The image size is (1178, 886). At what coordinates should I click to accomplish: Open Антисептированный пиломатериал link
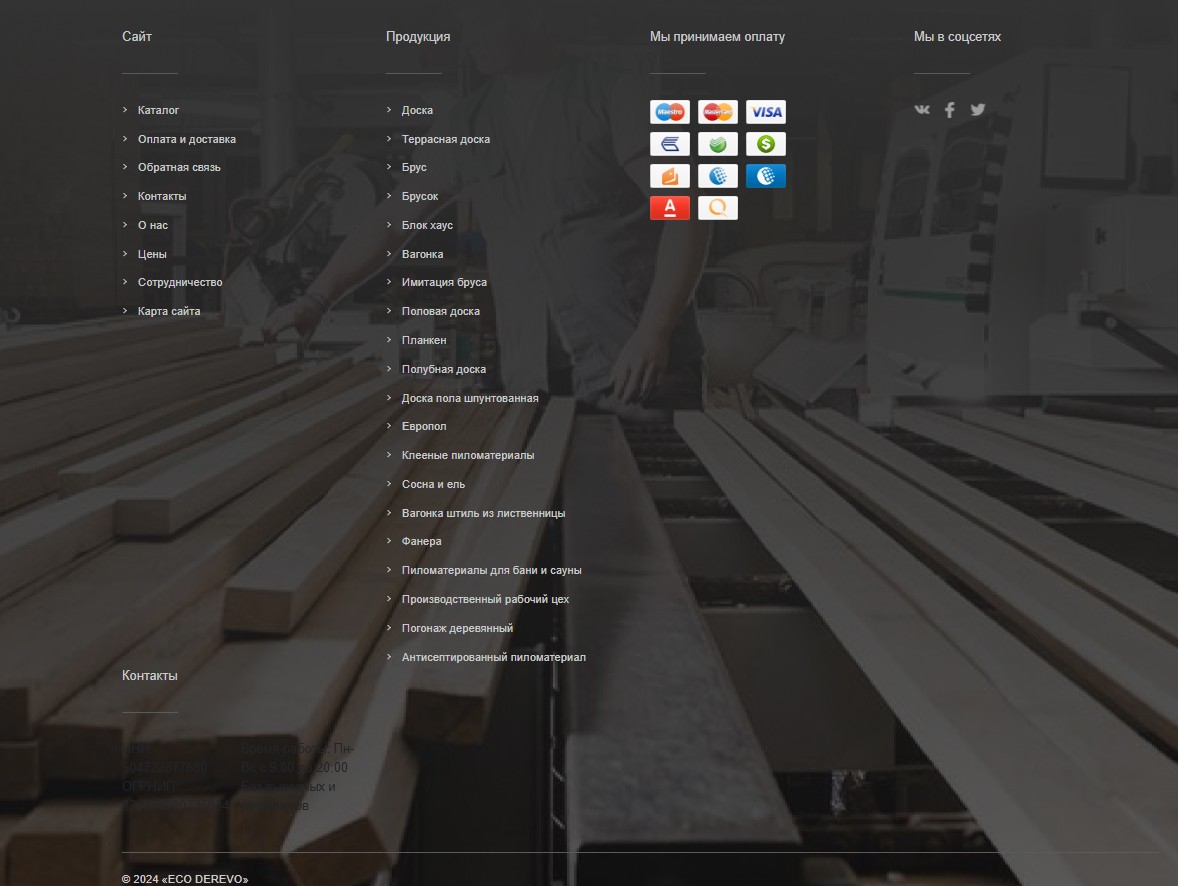494,658
